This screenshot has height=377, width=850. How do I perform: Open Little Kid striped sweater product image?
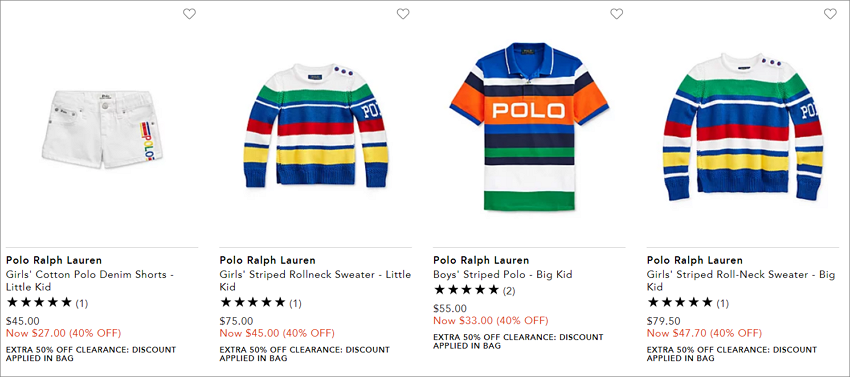click(x=315, y=125)
